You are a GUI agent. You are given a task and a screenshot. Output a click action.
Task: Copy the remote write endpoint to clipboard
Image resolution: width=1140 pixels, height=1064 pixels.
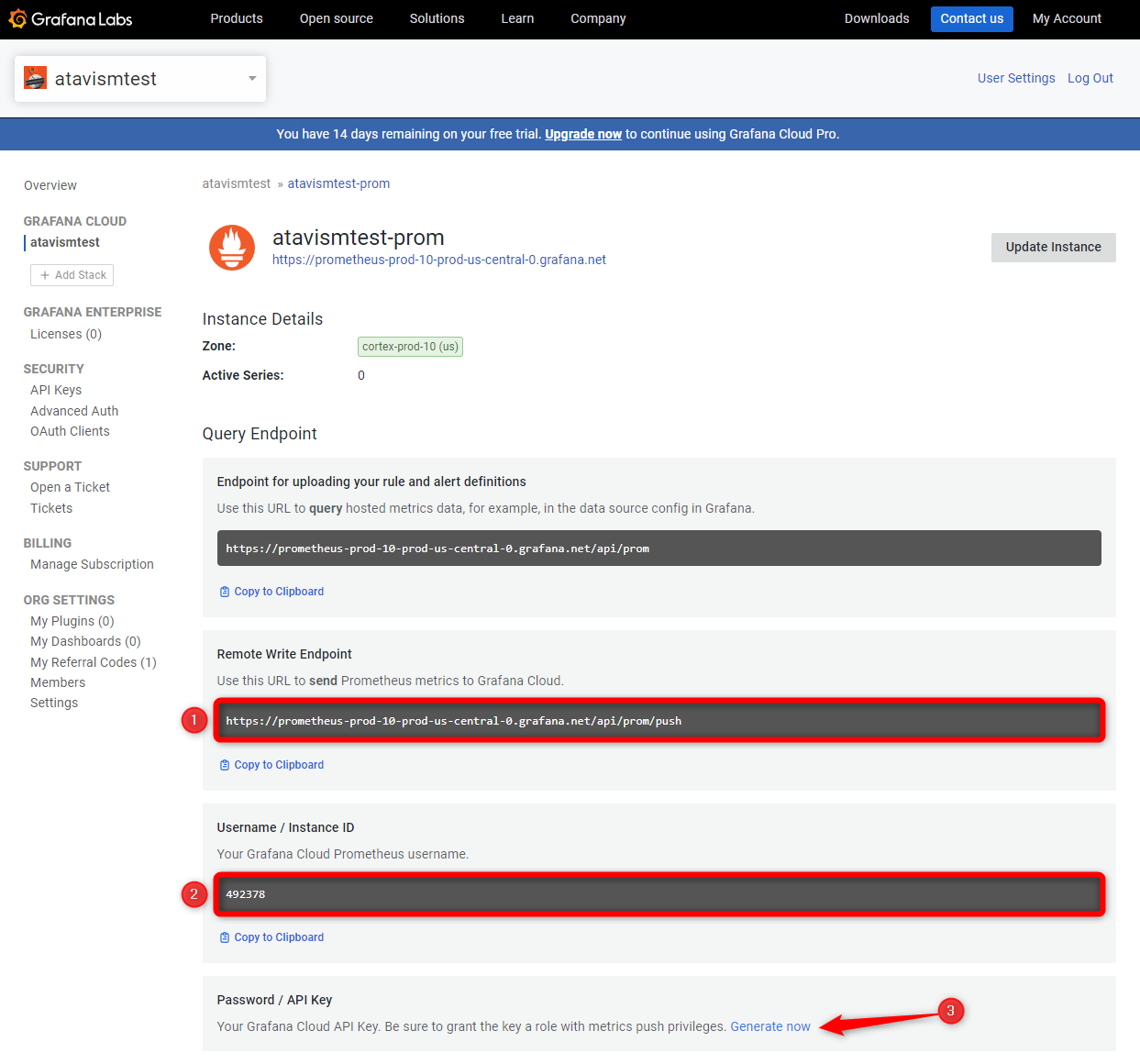coord(271,765)
